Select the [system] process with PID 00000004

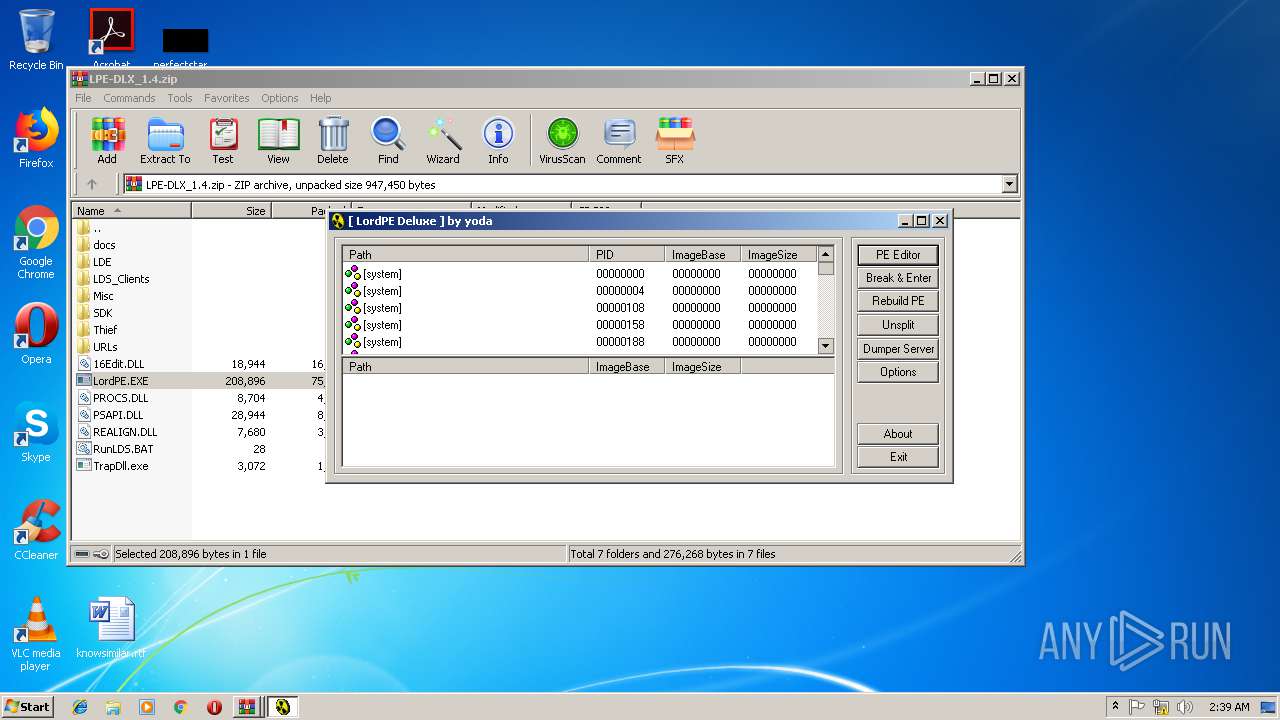pos(580,291)
